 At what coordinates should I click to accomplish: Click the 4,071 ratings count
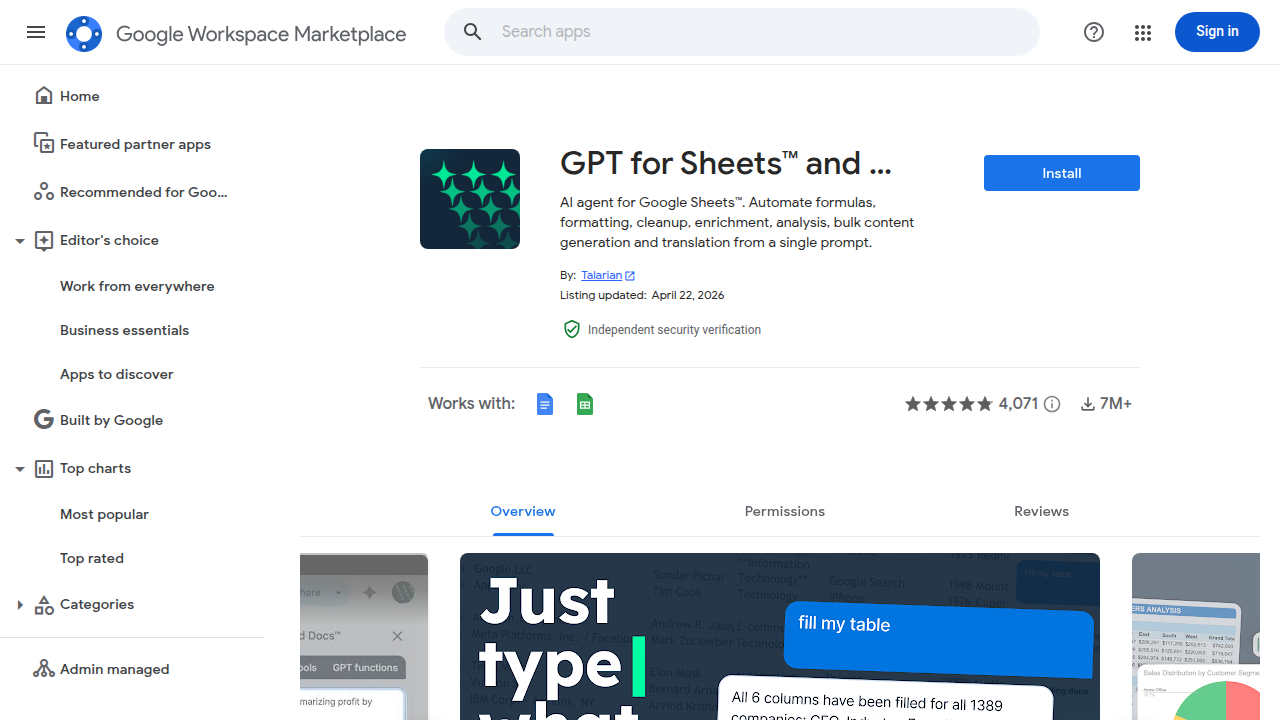1018,404
